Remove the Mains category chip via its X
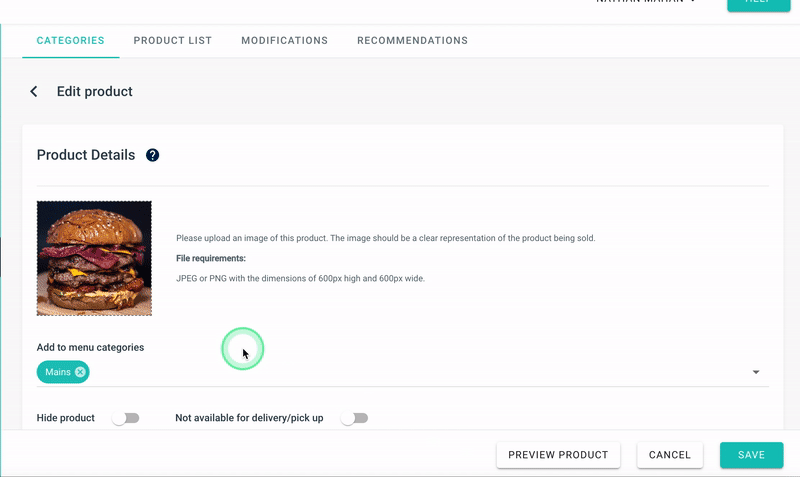 coord(81,372)
